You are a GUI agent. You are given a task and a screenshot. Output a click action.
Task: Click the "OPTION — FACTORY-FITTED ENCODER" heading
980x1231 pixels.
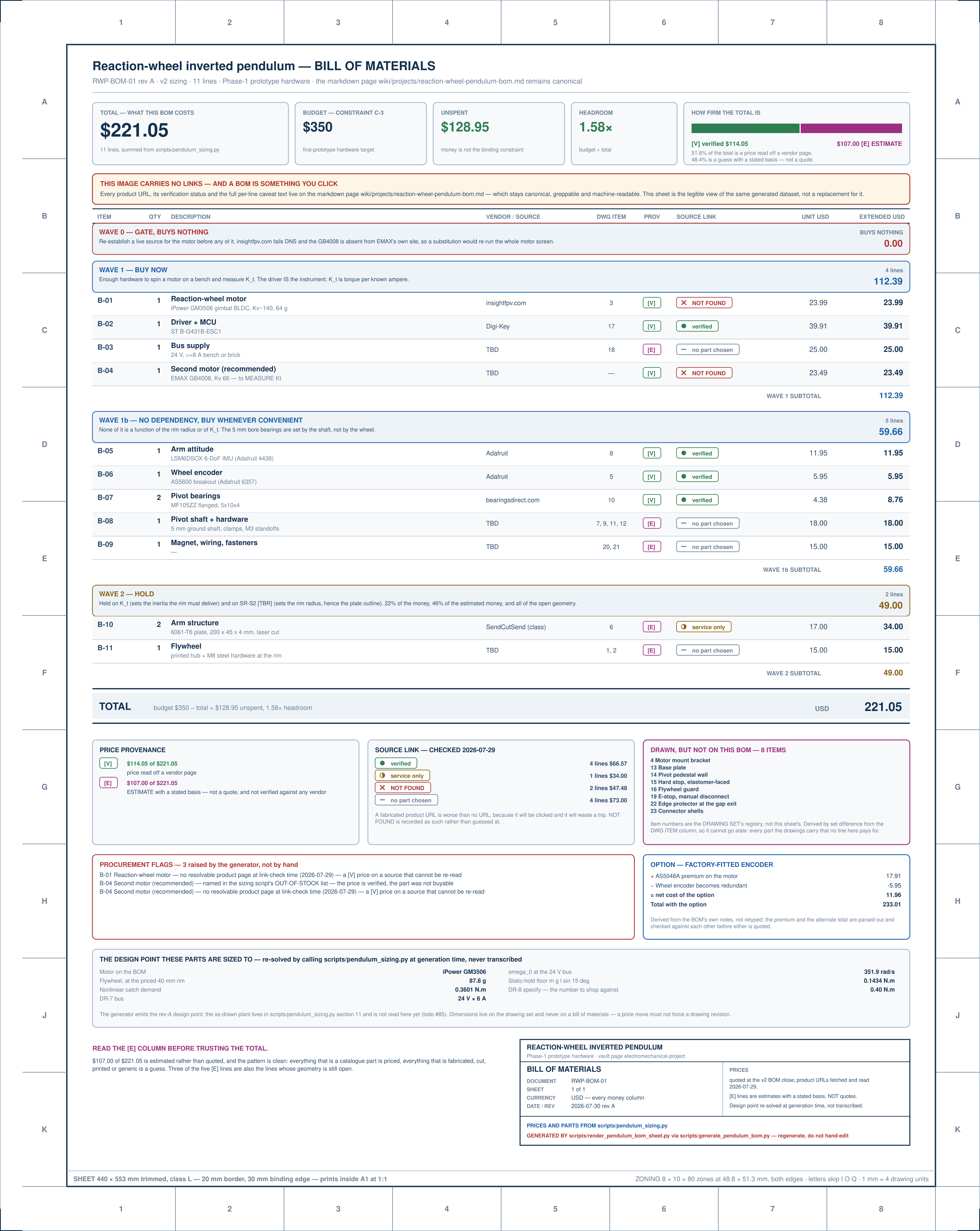[712, 865]
